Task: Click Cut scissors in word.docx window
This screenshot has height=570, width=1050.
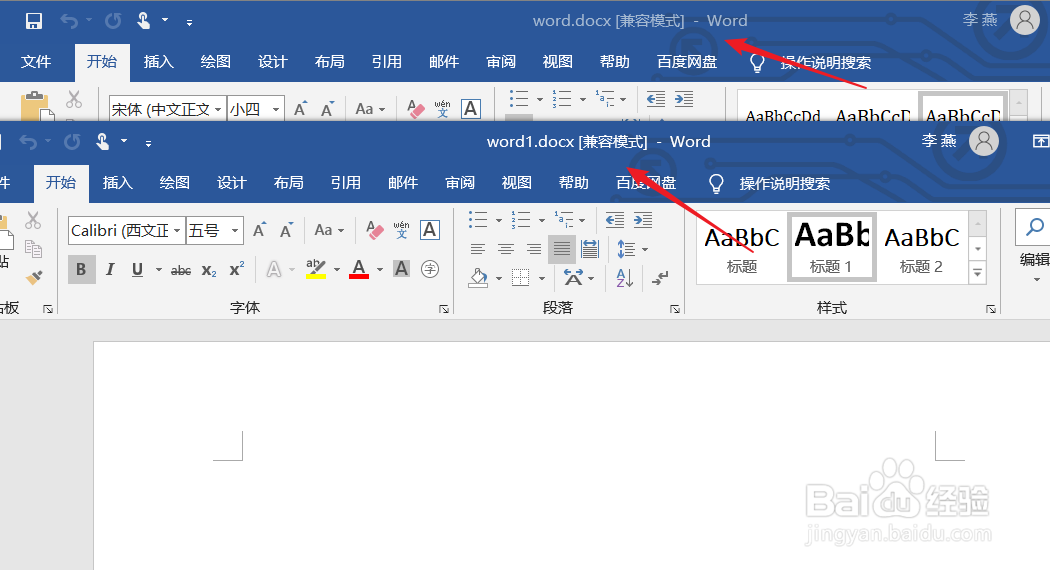Action: 74,99
